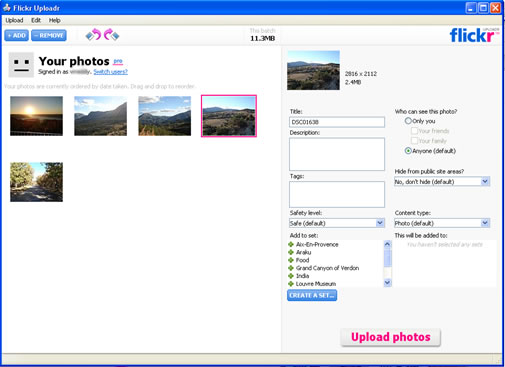Click the large preview image
This screenshot has height=367, width=505.
(313, 70)
